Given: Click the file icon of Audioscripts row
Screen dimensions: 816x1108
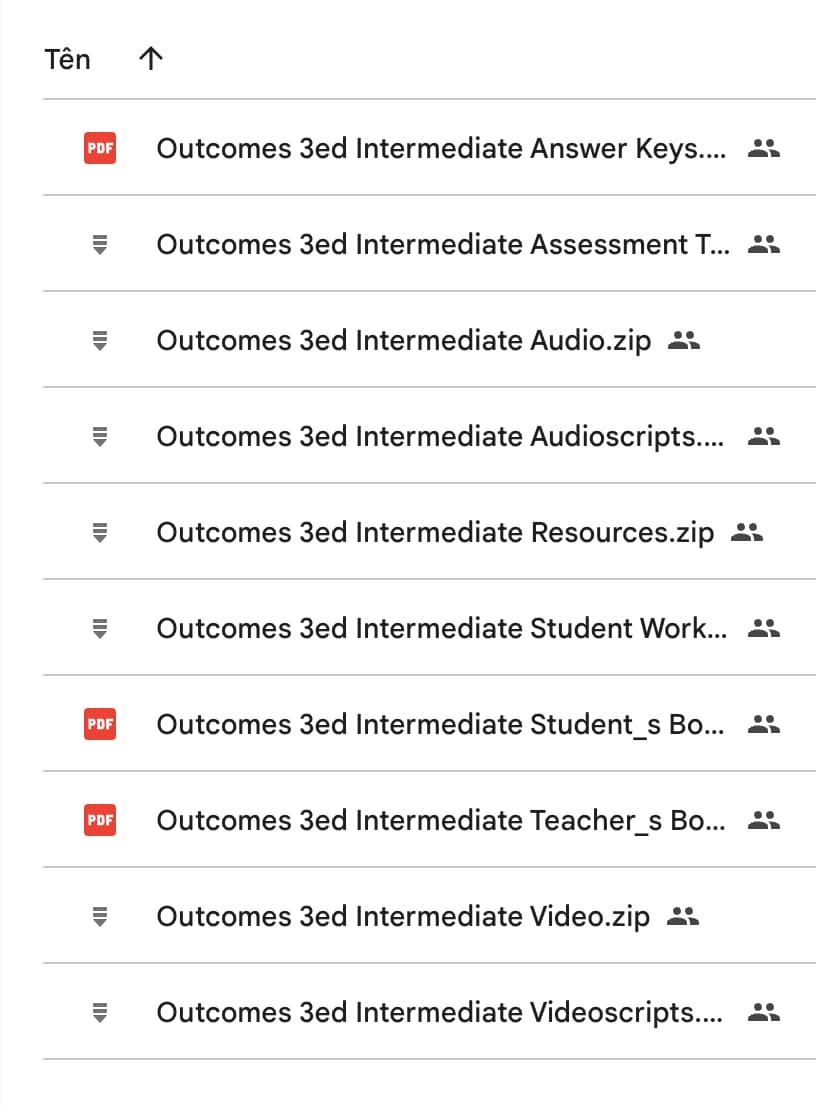Looking at the screenshot, I should coord(100,437).
